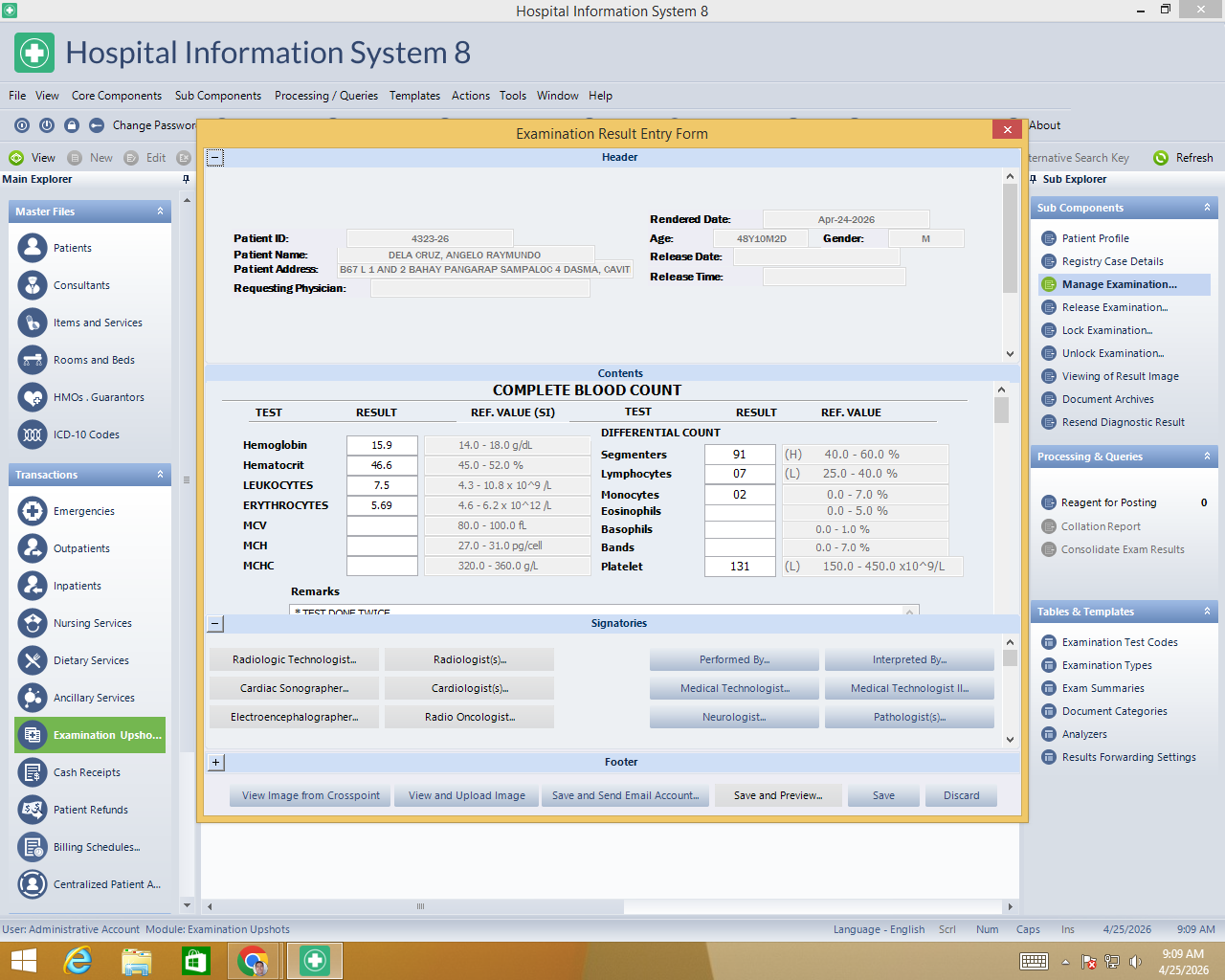Open File Explorer from the taskbar
Screen dimensions: 1225x980
point(137,961)
